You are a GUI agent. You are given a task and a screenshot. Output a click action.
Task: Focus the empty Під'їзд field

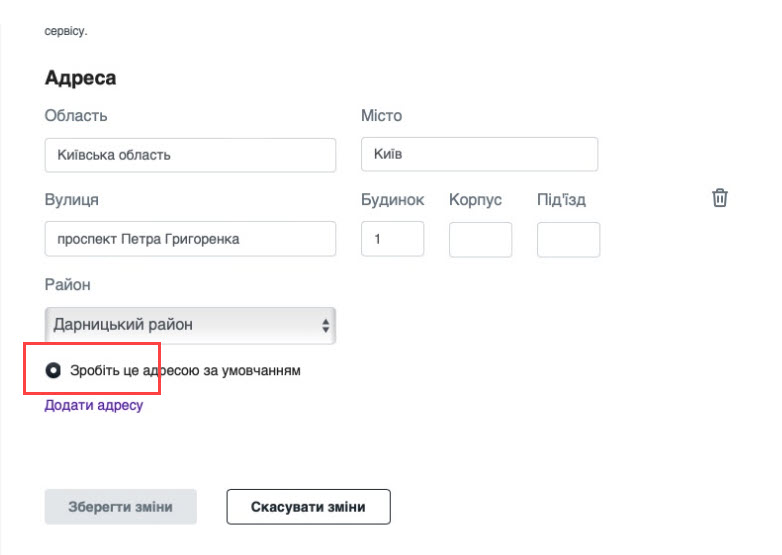(x=569, y=240)
